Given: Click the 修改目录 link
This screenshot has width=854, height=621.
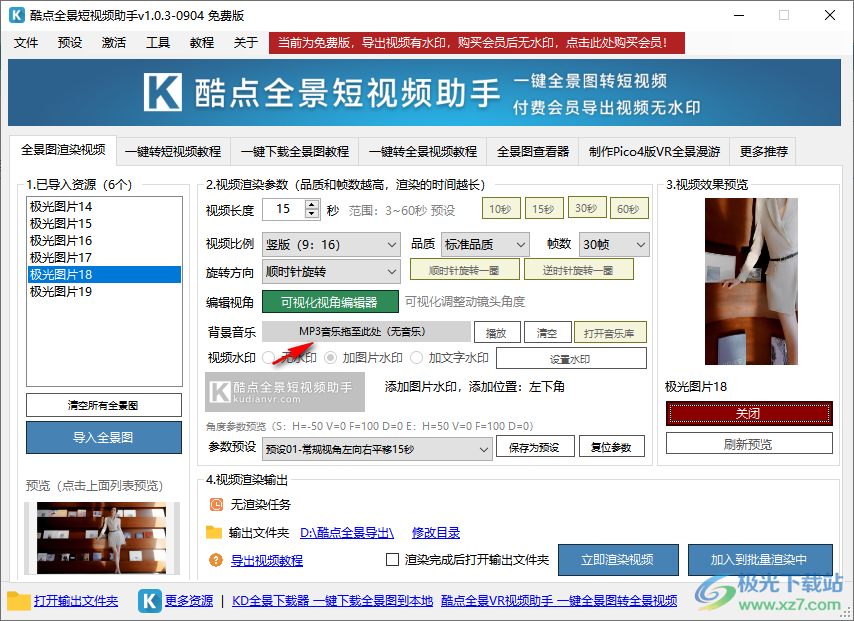Looking at the screenshot, I should pyautogui.click(x=435, y=532).
